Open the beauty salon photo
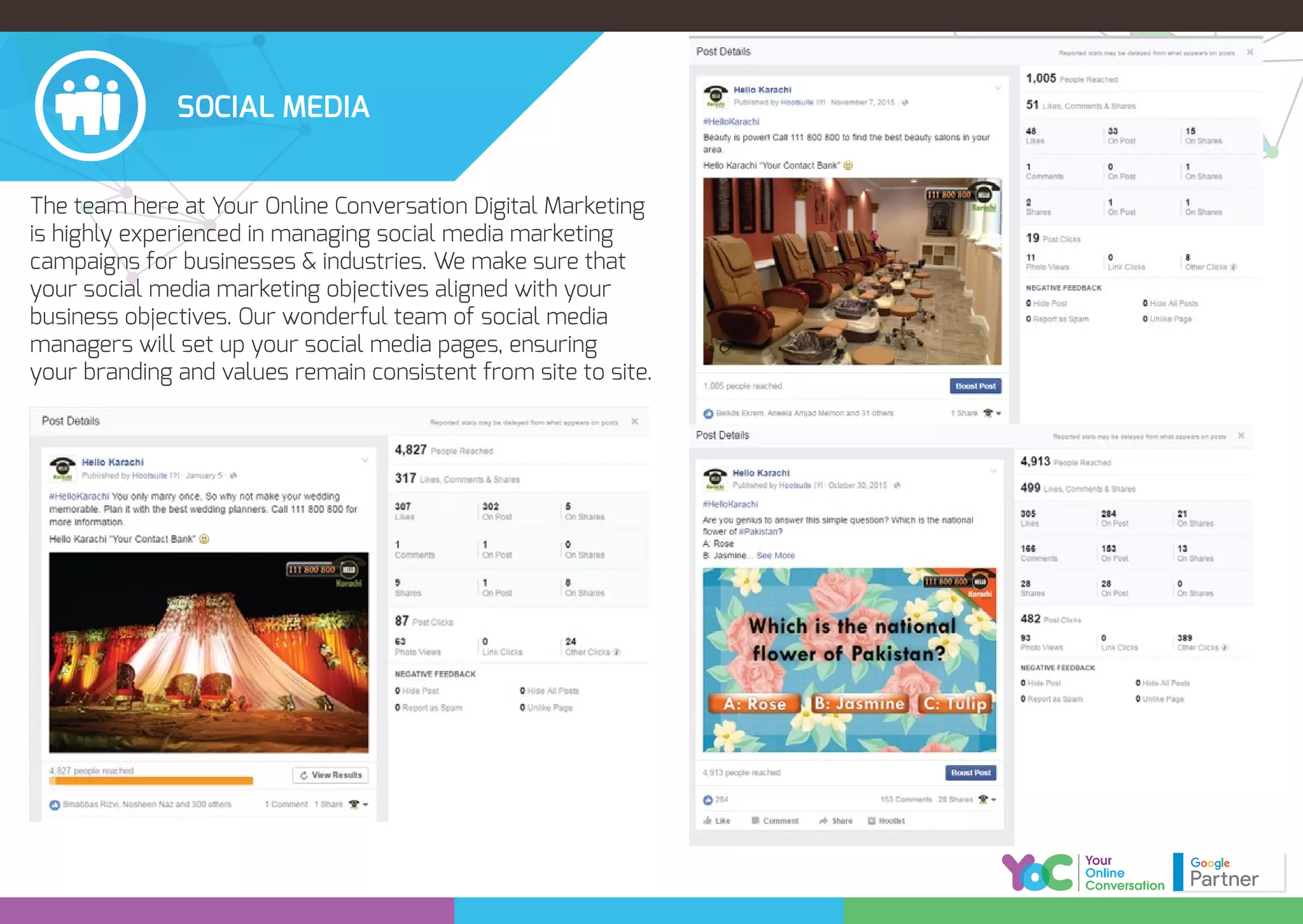 click(852, 271)
